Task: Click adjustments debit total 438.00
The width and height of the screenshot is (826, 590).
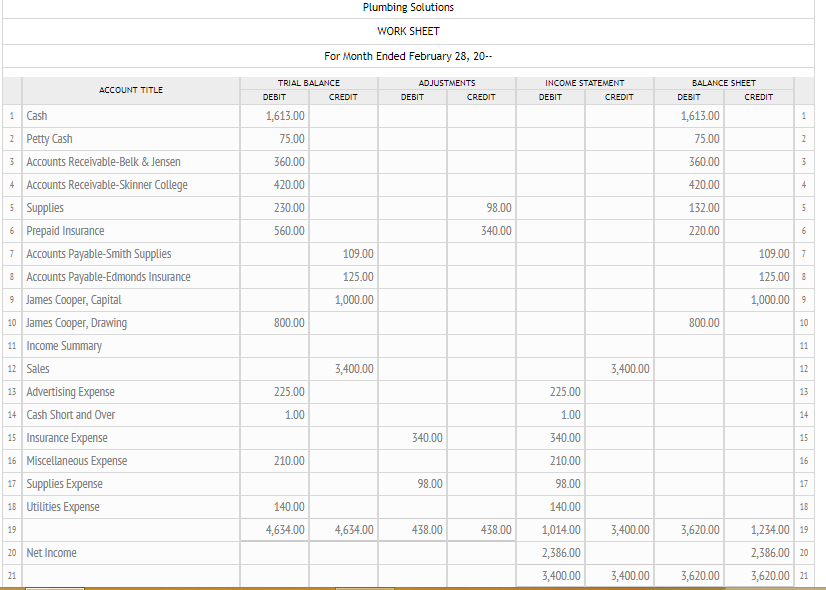Action: (x=412, y=530)
